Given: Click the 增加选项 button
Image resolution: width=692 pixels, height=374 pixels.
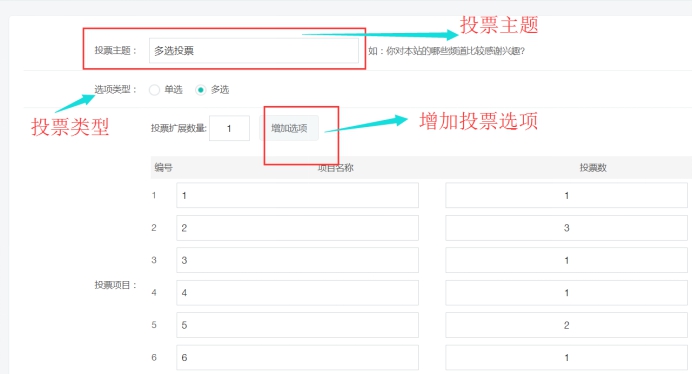Looking at the screenshot, I should [x=289, y=128].
